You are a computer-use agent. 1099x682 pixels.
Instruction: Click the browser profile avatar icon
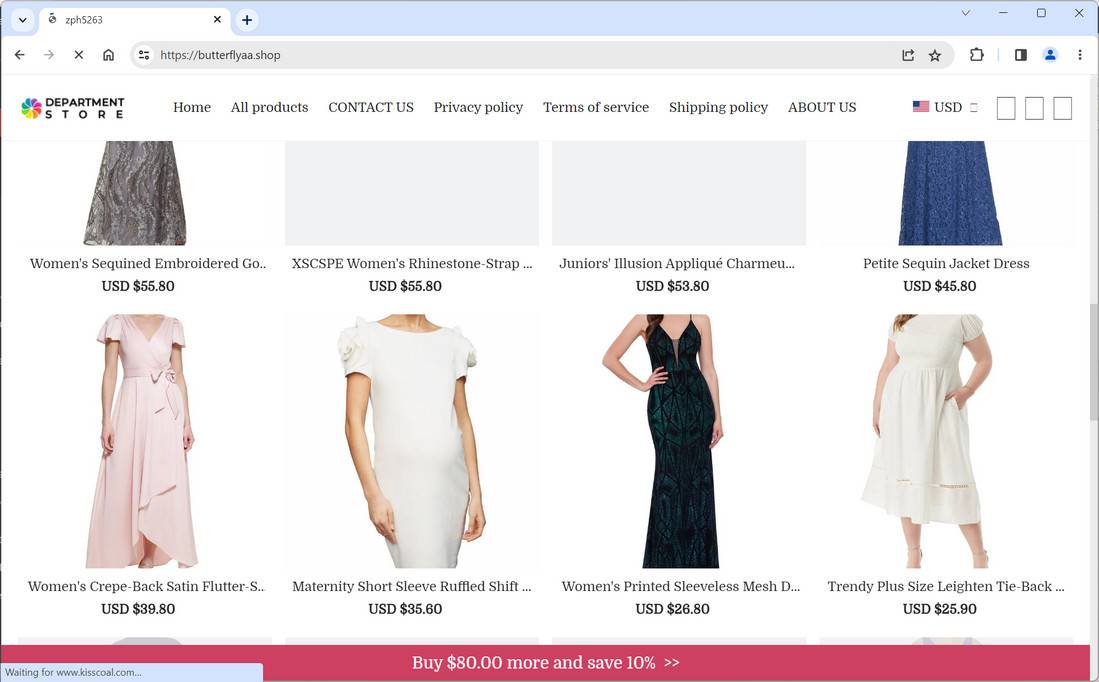pyautogui.click(x=1050, y=55)
